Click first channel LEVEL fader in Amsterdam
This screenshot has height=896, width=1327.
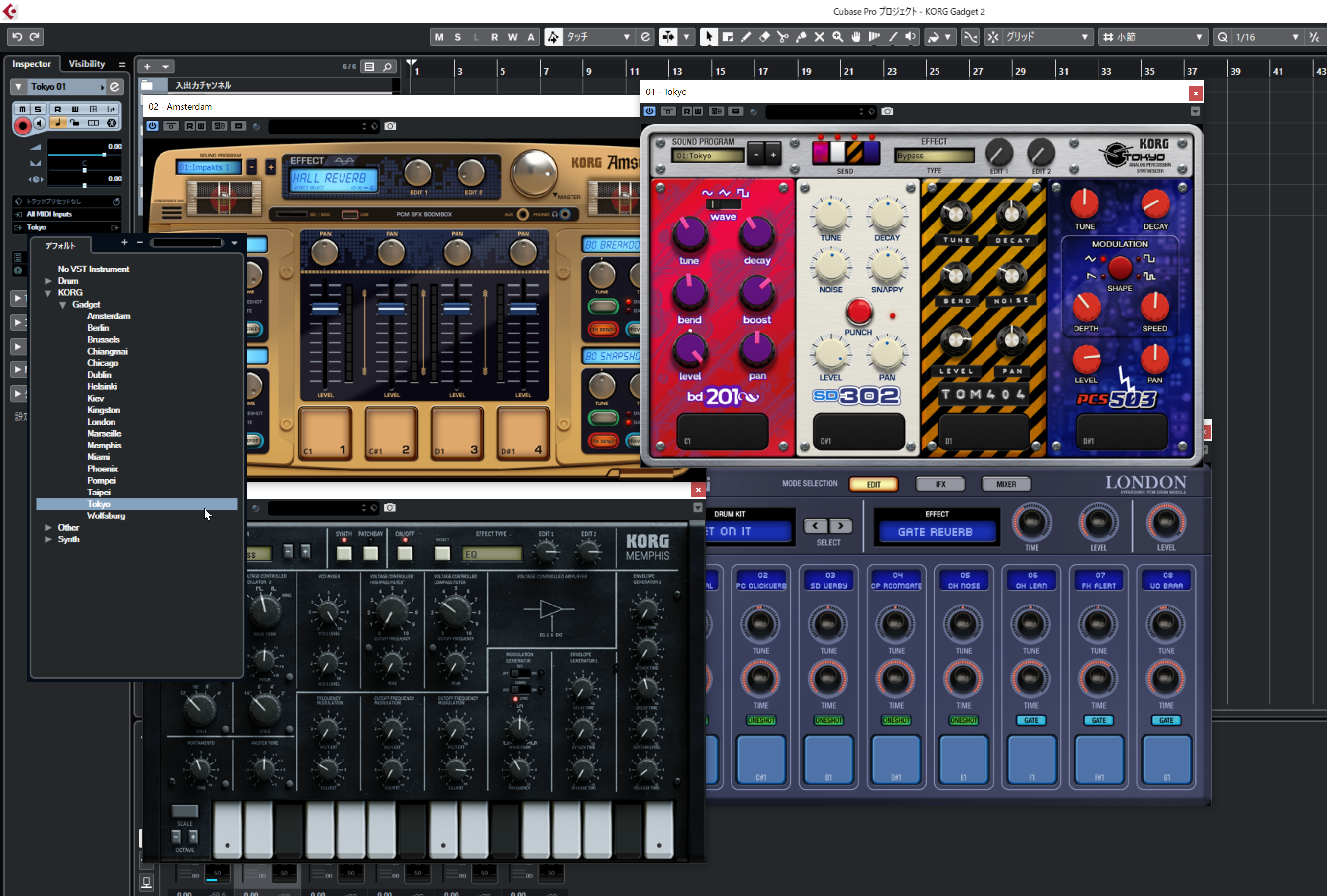click(x=325, y=309)
